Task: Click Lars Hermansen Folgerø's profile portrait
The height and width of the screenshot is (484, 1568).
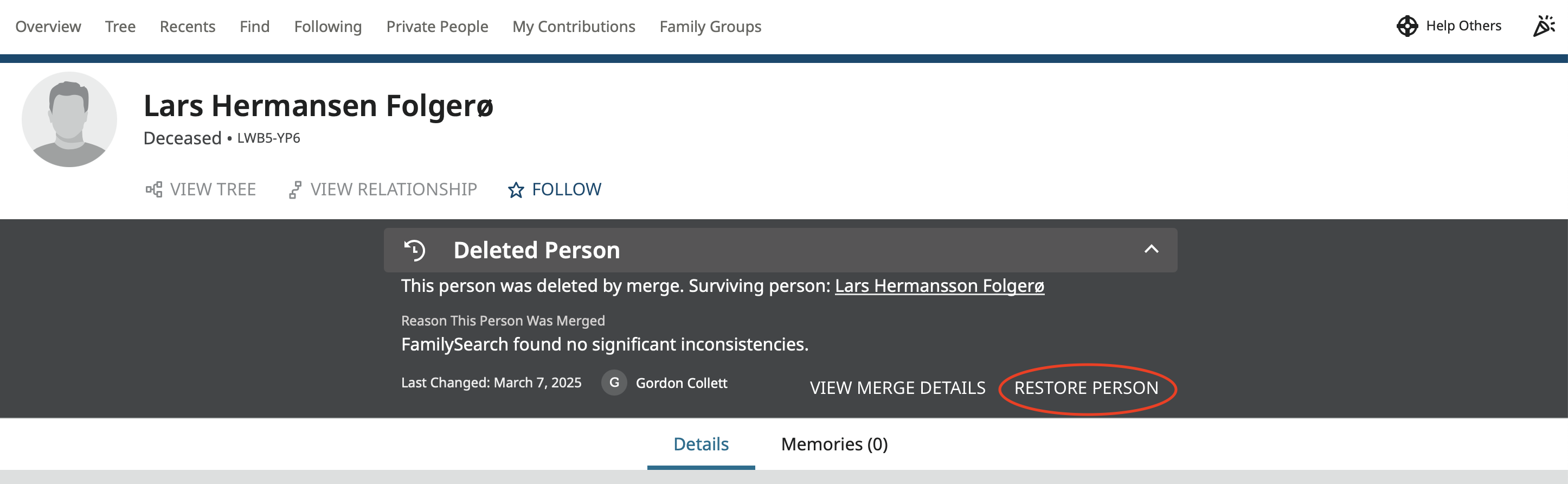Action: coord(69,119)
